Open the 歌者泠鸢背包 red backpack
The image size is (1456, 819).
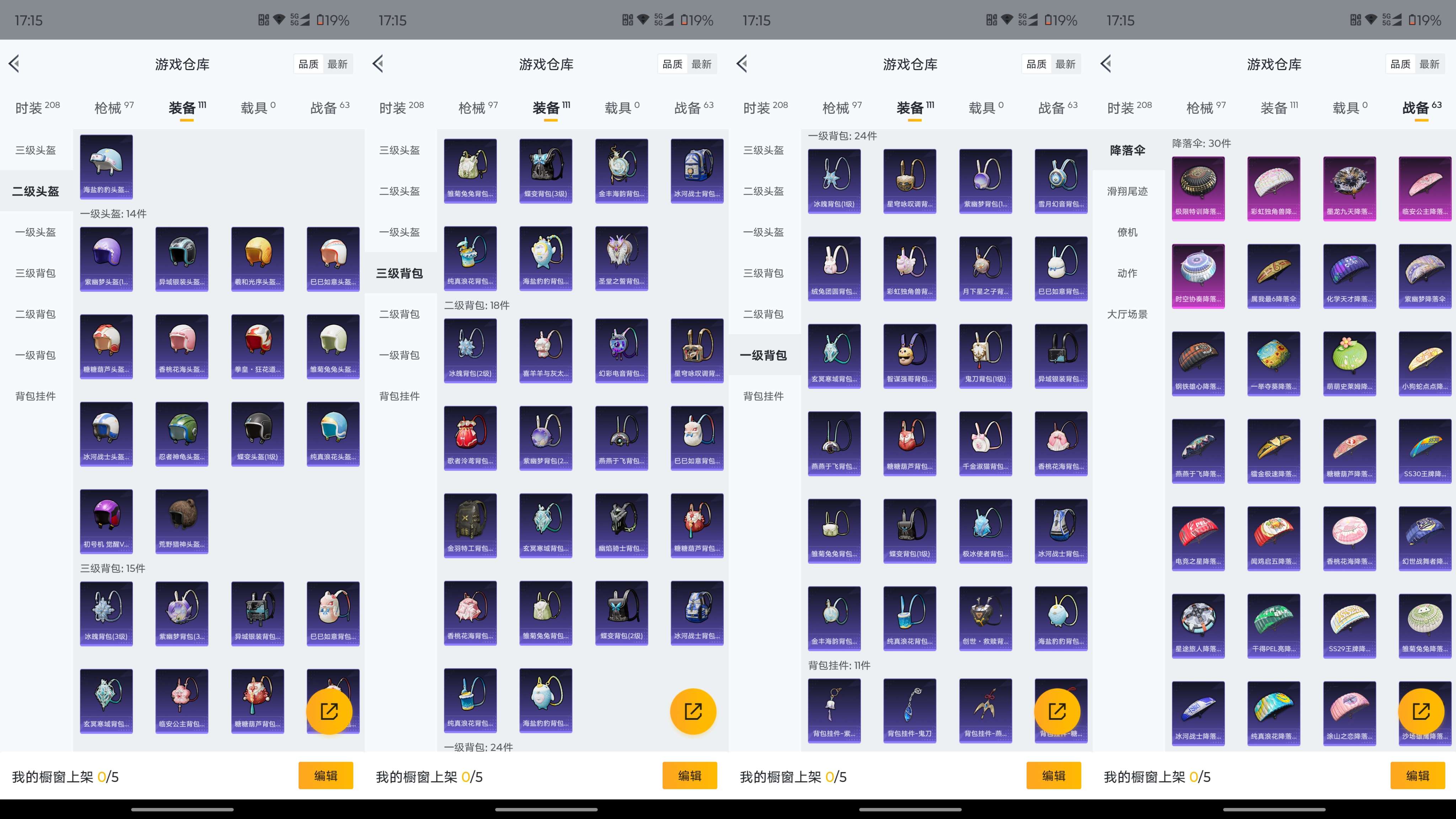[x=470, y=439]
